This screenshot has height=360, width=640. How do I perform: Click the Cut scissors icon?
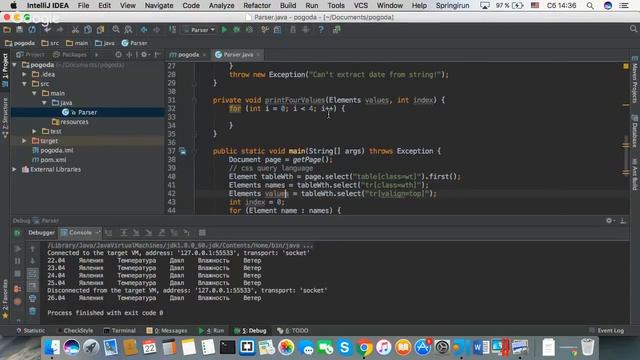point(75,30)
